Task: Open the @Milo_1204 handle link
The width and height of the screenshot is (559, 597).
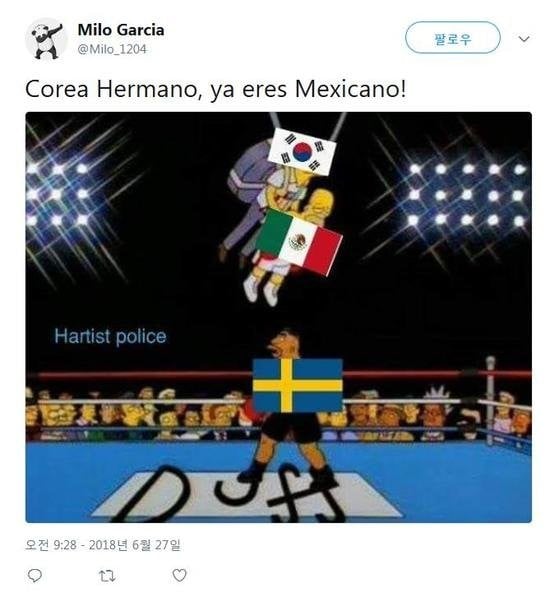Action: pos(112,49)
